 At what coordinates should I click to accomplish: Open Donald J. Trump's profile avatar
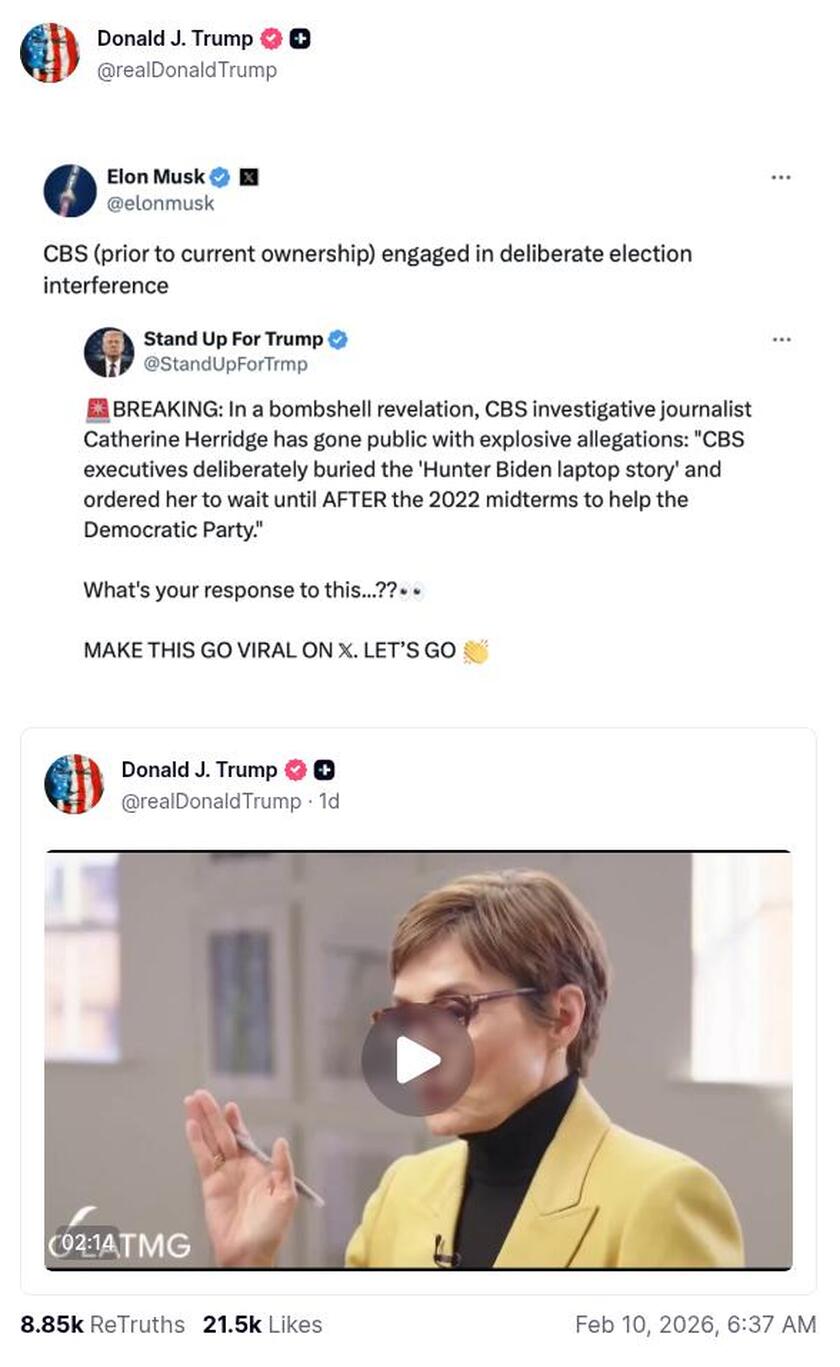click(50, 53)
